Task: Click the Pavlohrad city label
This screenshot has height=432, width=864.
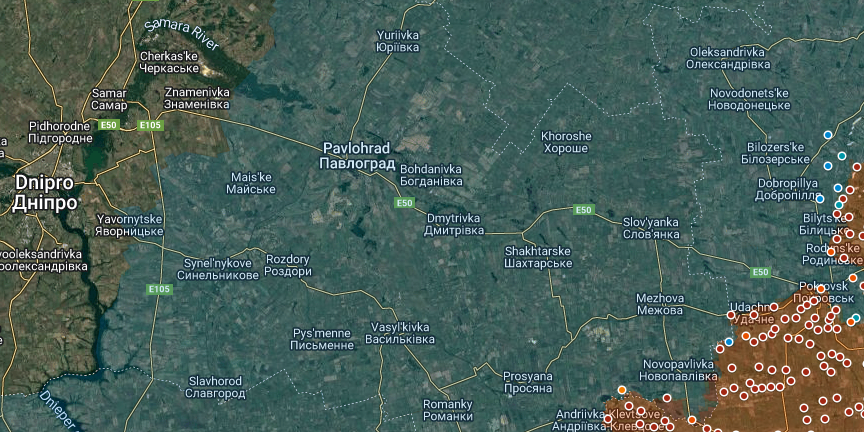Action: coord(358,156)
